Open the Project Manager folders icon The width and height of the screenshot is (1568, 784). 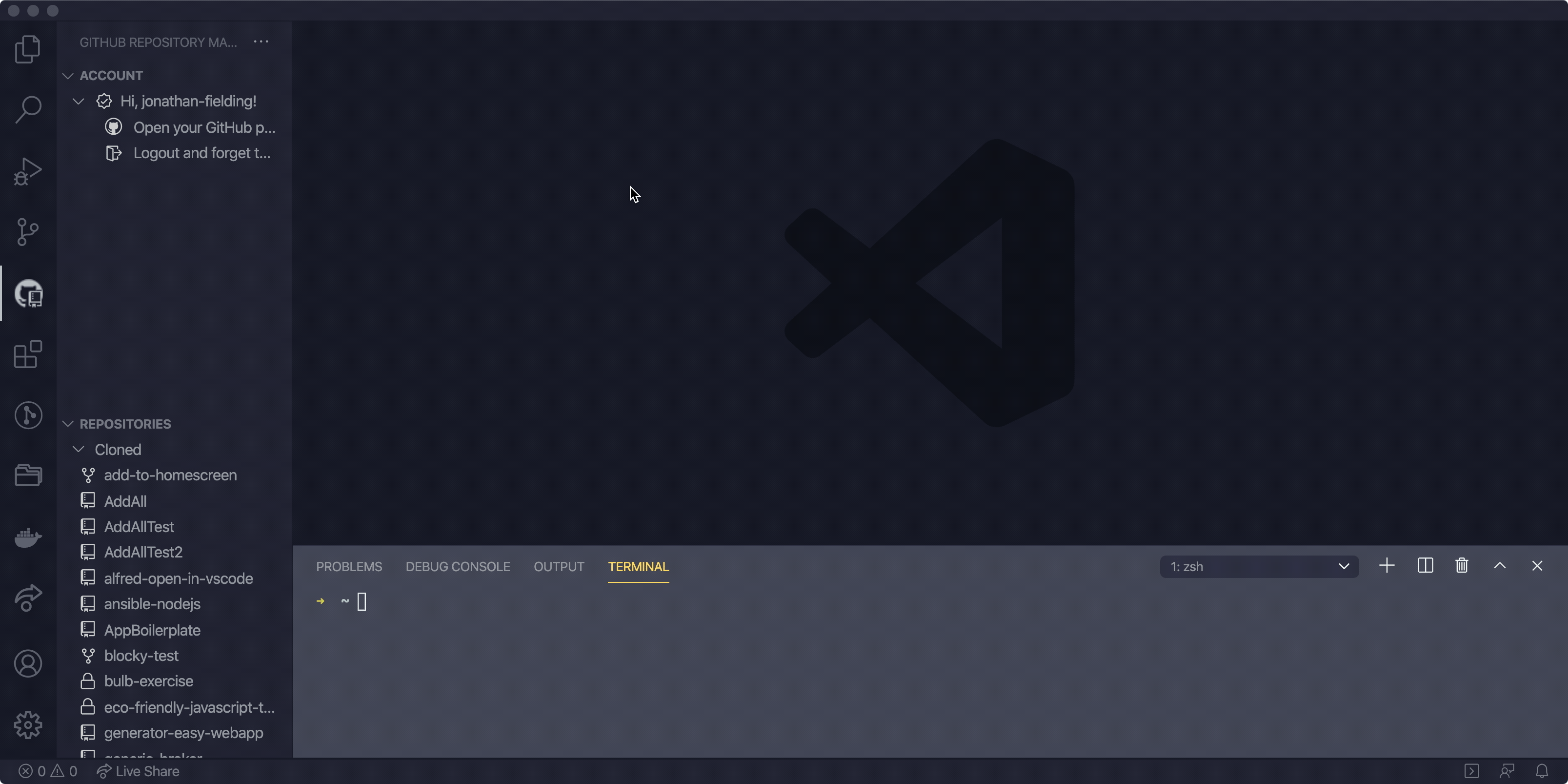pyautogui.click(x=28, y=475)
